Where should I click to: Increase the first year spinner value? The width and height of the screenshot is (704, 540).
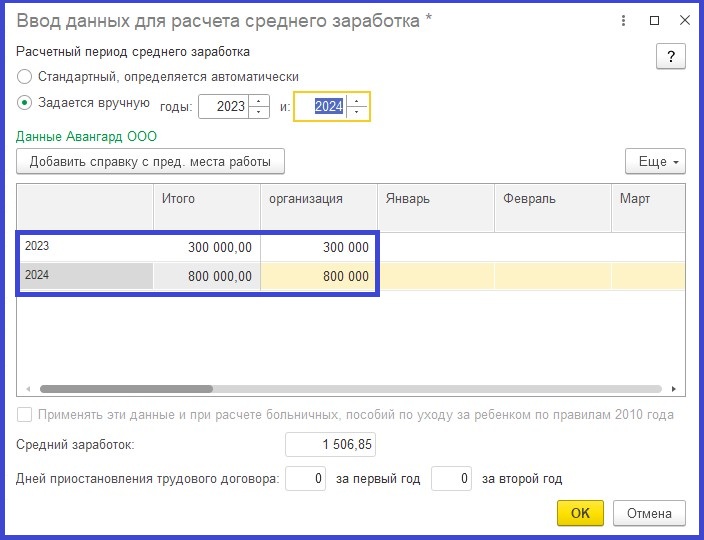259,101
